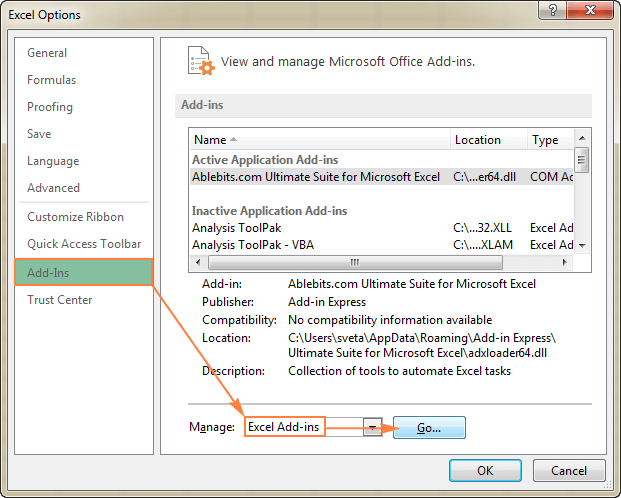The width and height of the screenshot is (621, 498).
Task: Select the Formulas category
Action: 51,80
